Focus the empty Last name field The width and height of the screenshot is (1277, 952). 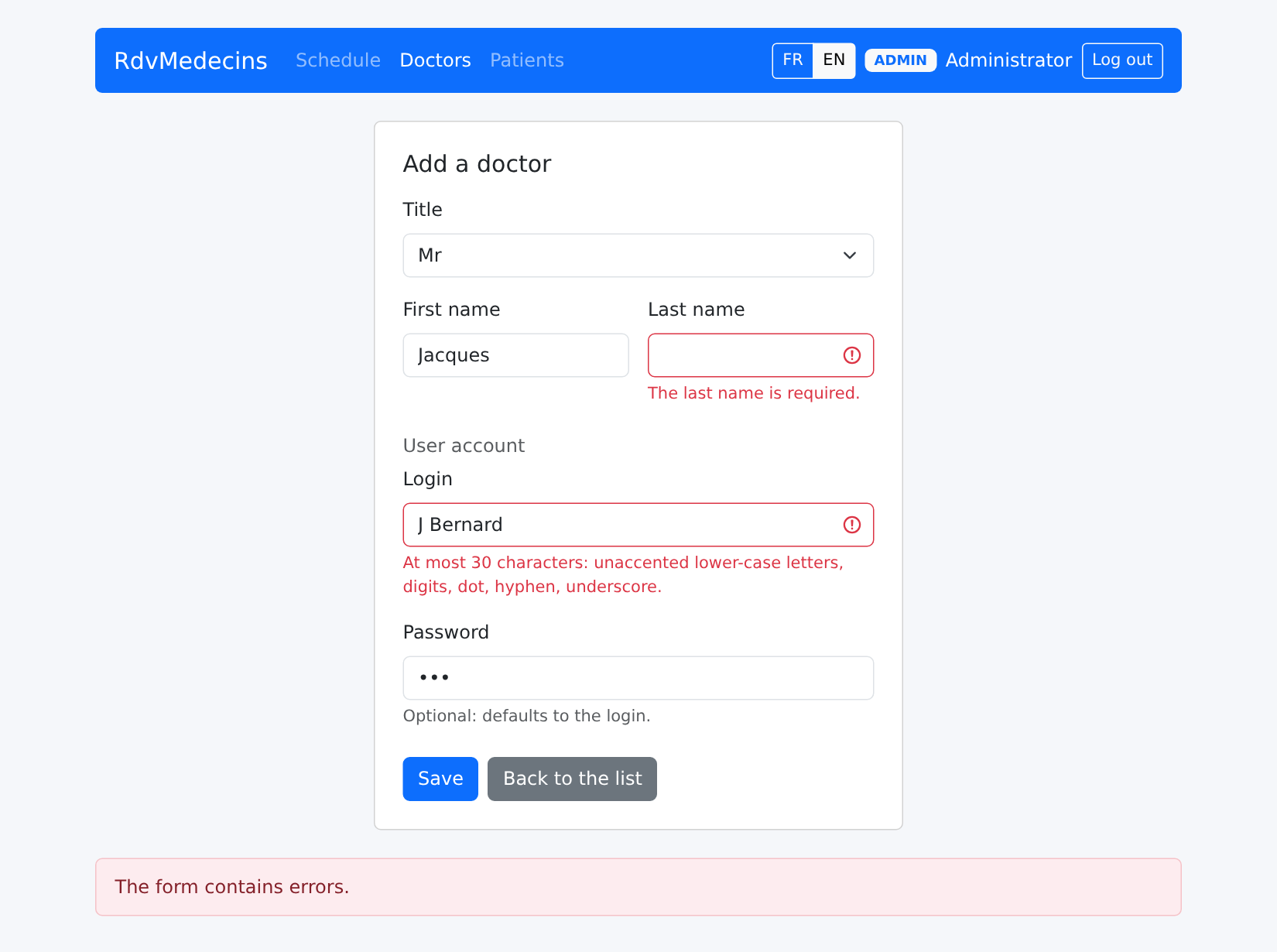pos(760,355)
